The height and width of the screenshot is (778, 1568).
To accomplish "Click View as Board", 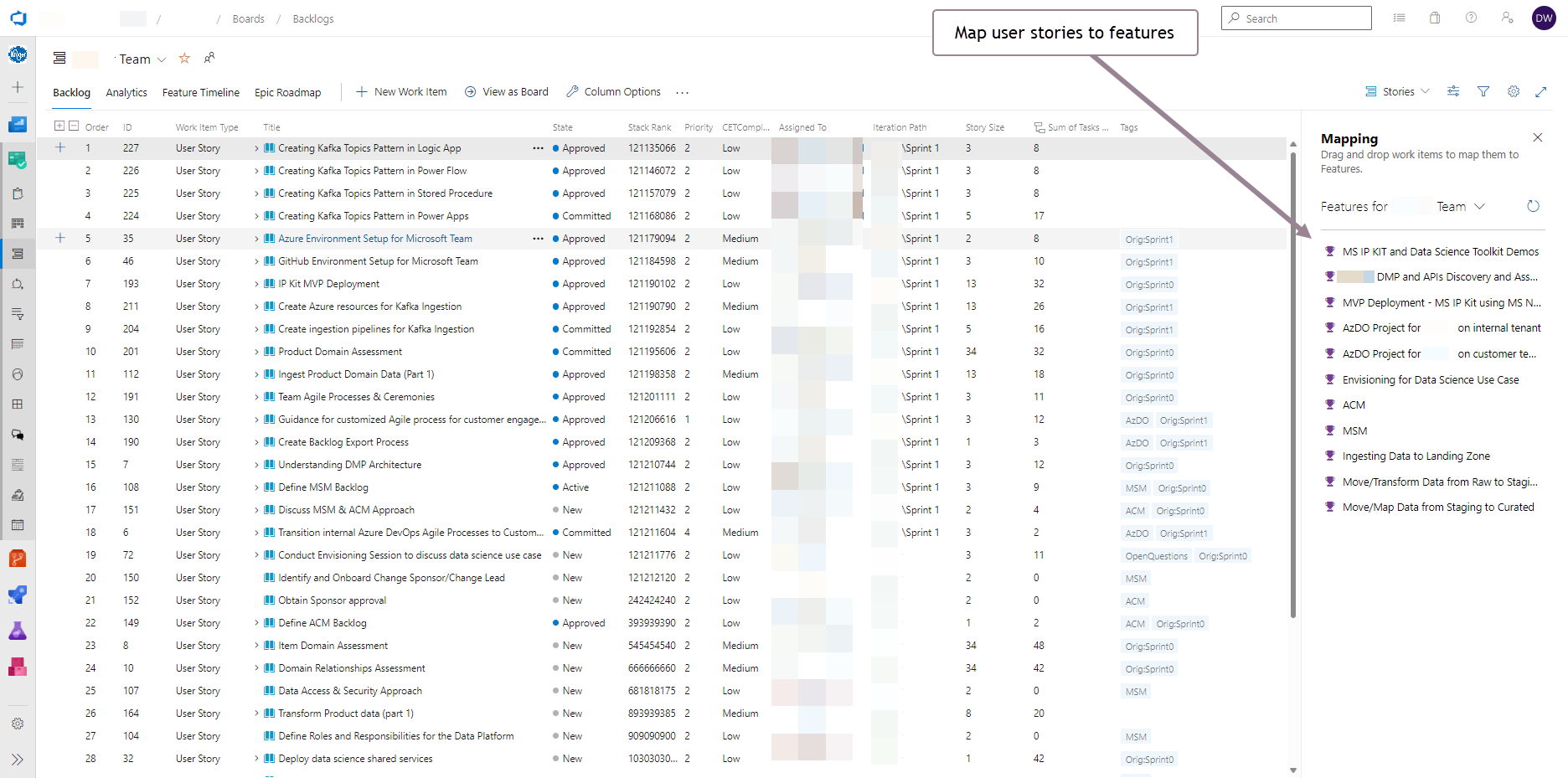I will click(506, 91).
